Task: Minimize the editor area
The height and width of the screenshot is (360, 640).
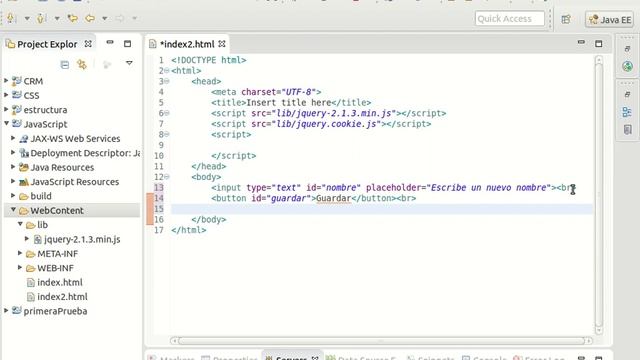Action: click(x=581, y=42)
